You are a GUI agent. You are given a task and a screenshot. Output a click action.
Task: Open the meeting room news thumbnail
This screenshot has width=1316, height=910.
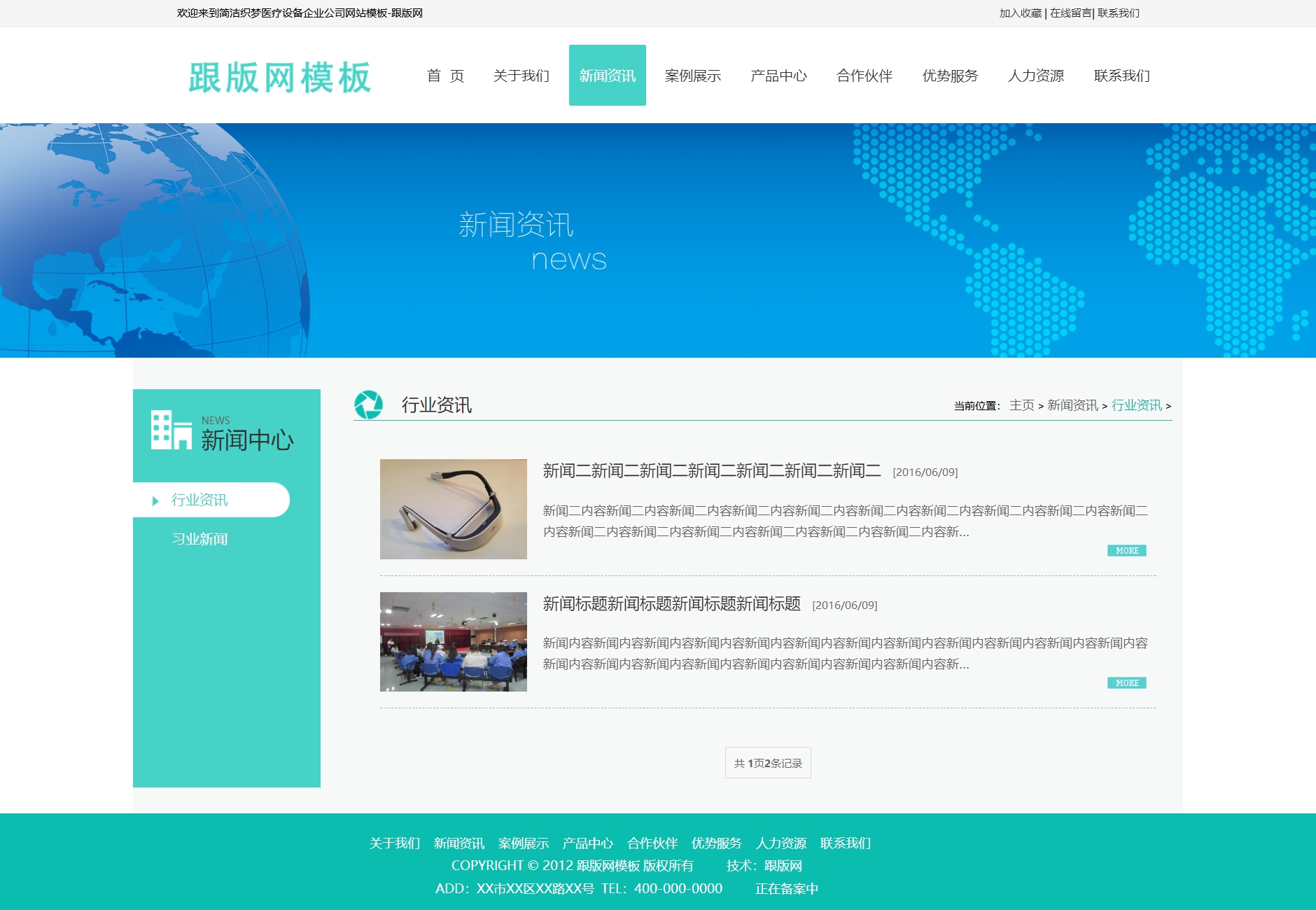coord(453,642)
